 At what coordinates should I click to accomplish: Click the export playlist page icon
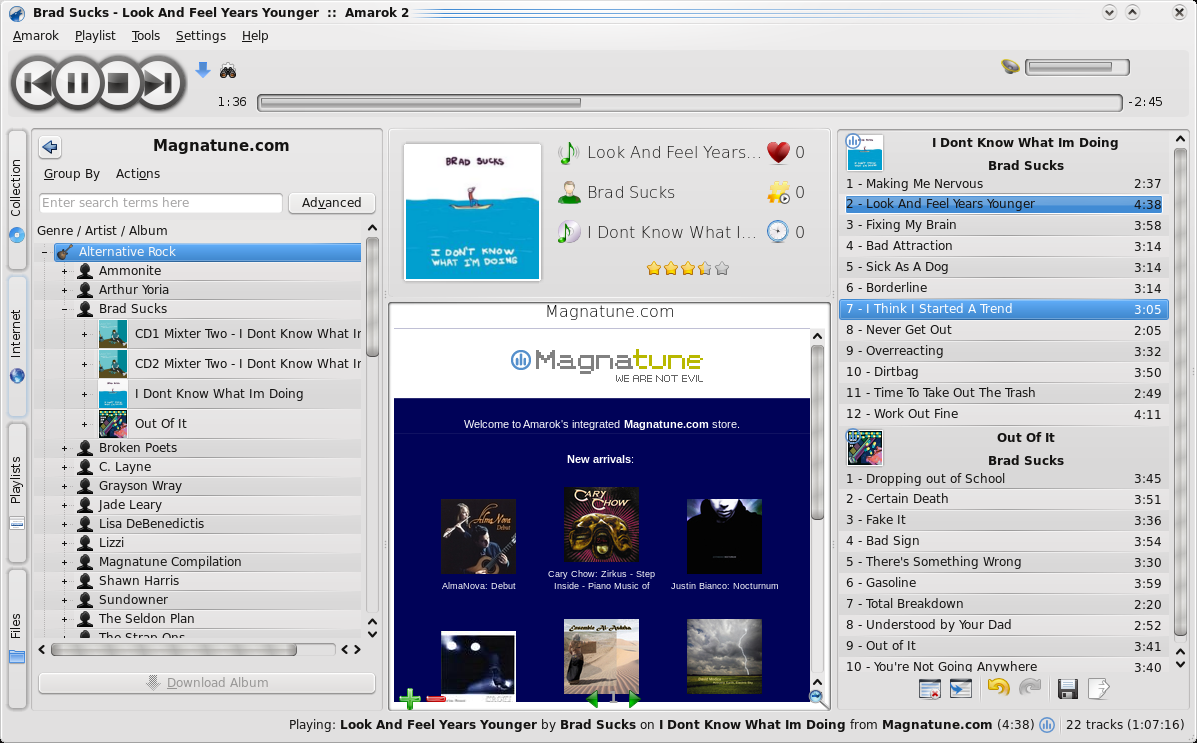pyautogui.click(x=1098, y=688)
